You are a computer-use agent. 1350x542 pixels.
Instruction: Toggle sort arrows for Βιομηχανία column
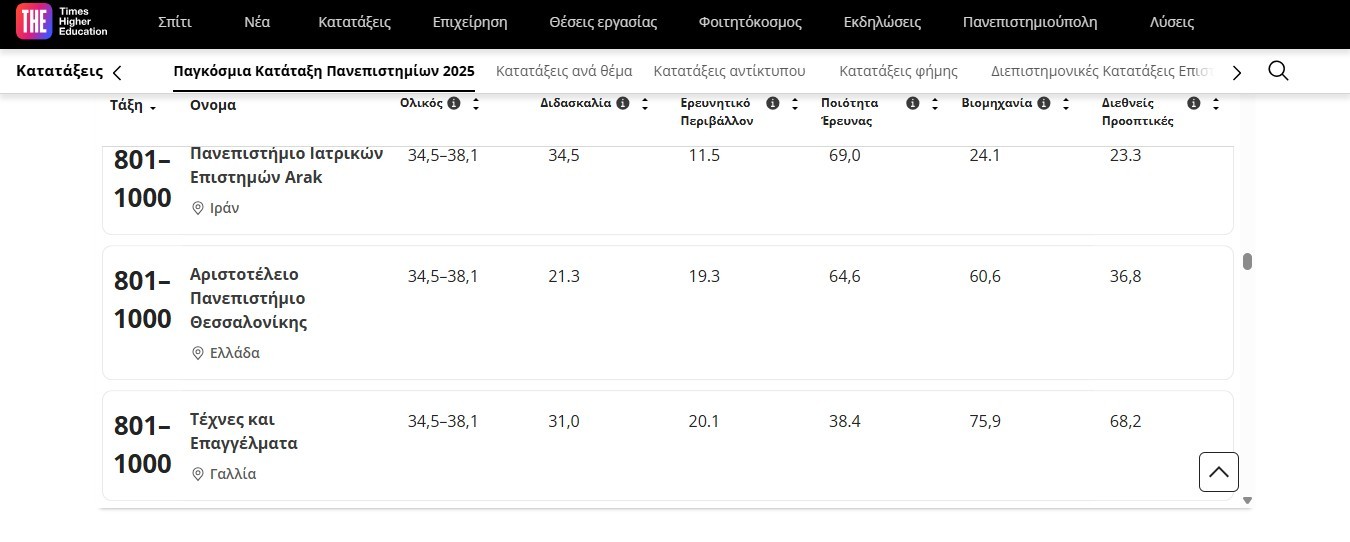pyautogui.click(x=1066, y=104)
